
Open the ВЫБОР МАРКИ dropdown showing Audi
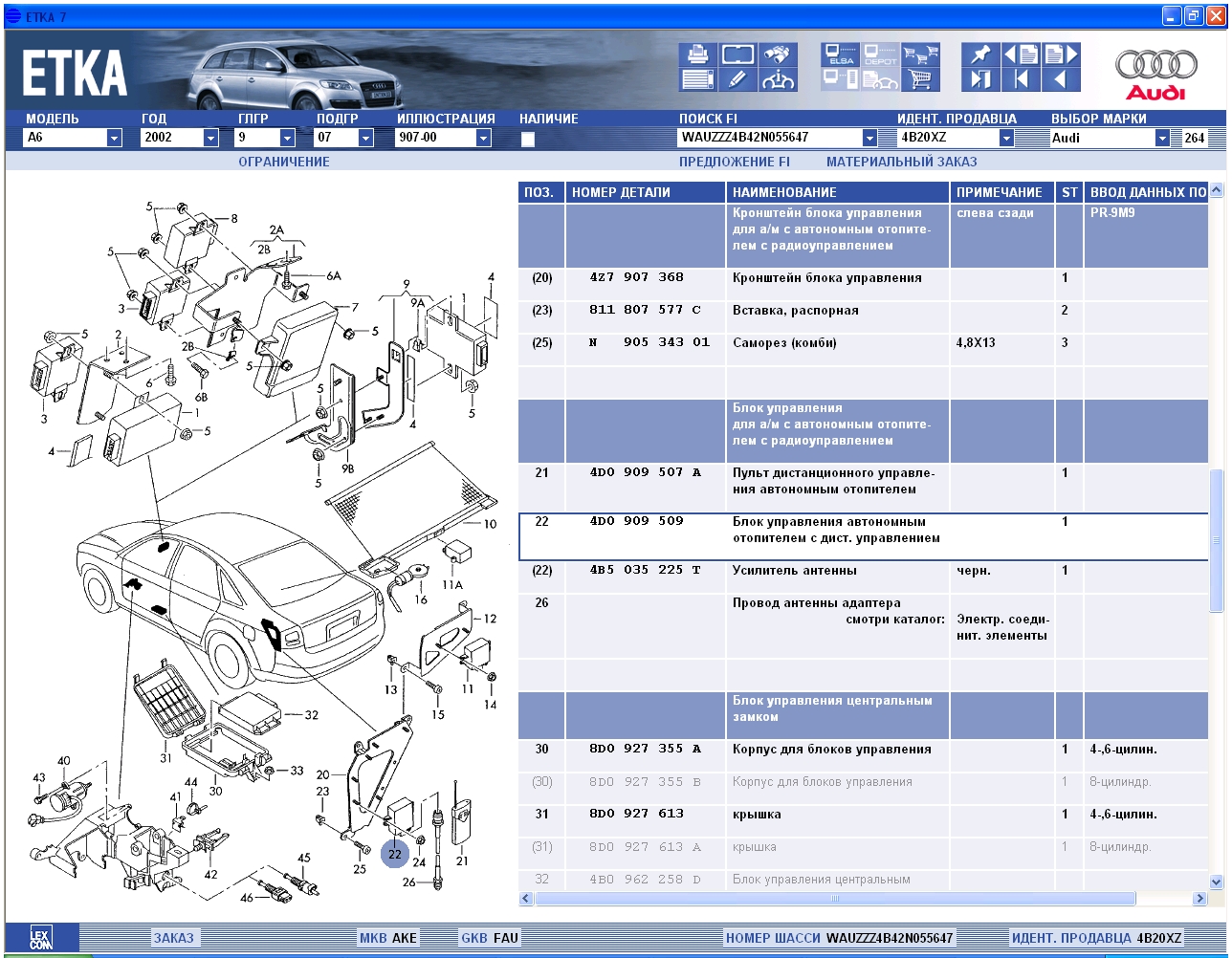(1162, 138)
